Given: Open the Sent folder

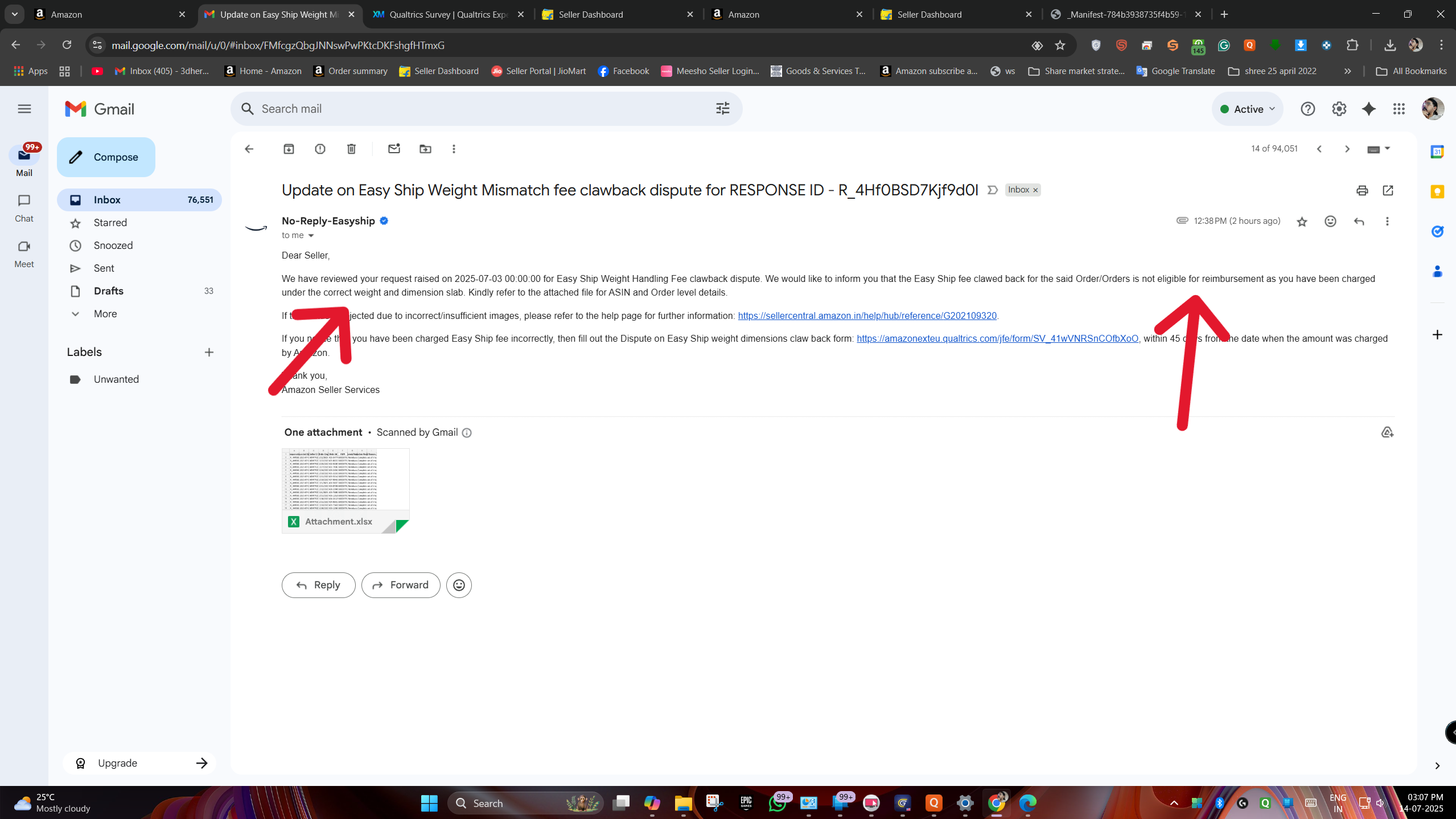Looking at the screenshot, I should pos(139,268).
